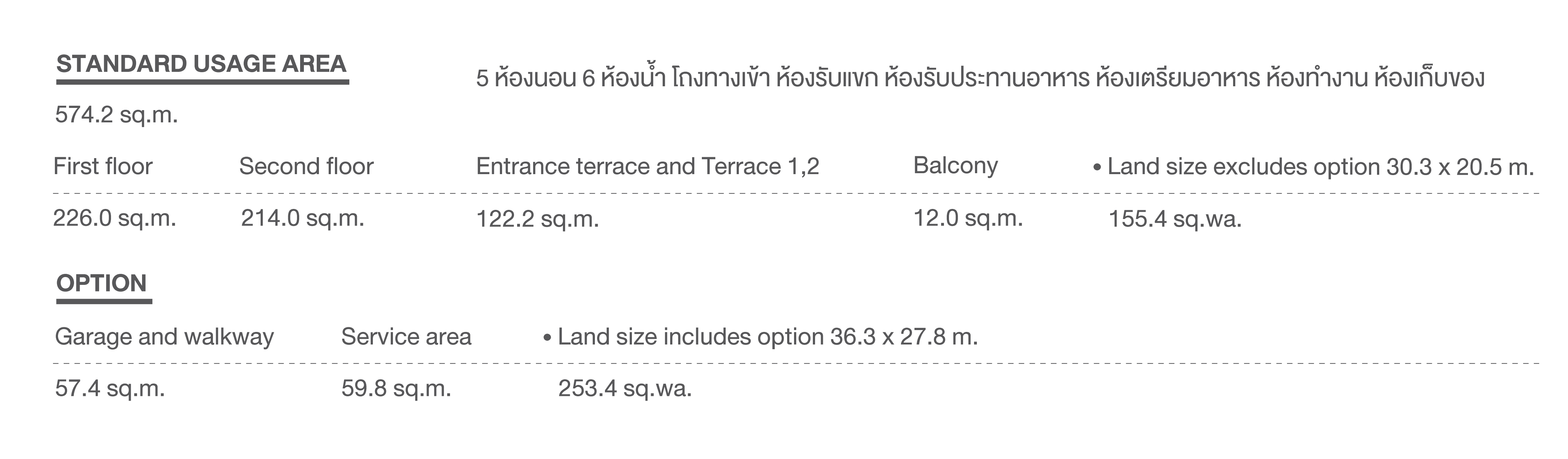Select the 574.2 sq.m. total area text
1568x459 pixels.
tap(116, 115)
